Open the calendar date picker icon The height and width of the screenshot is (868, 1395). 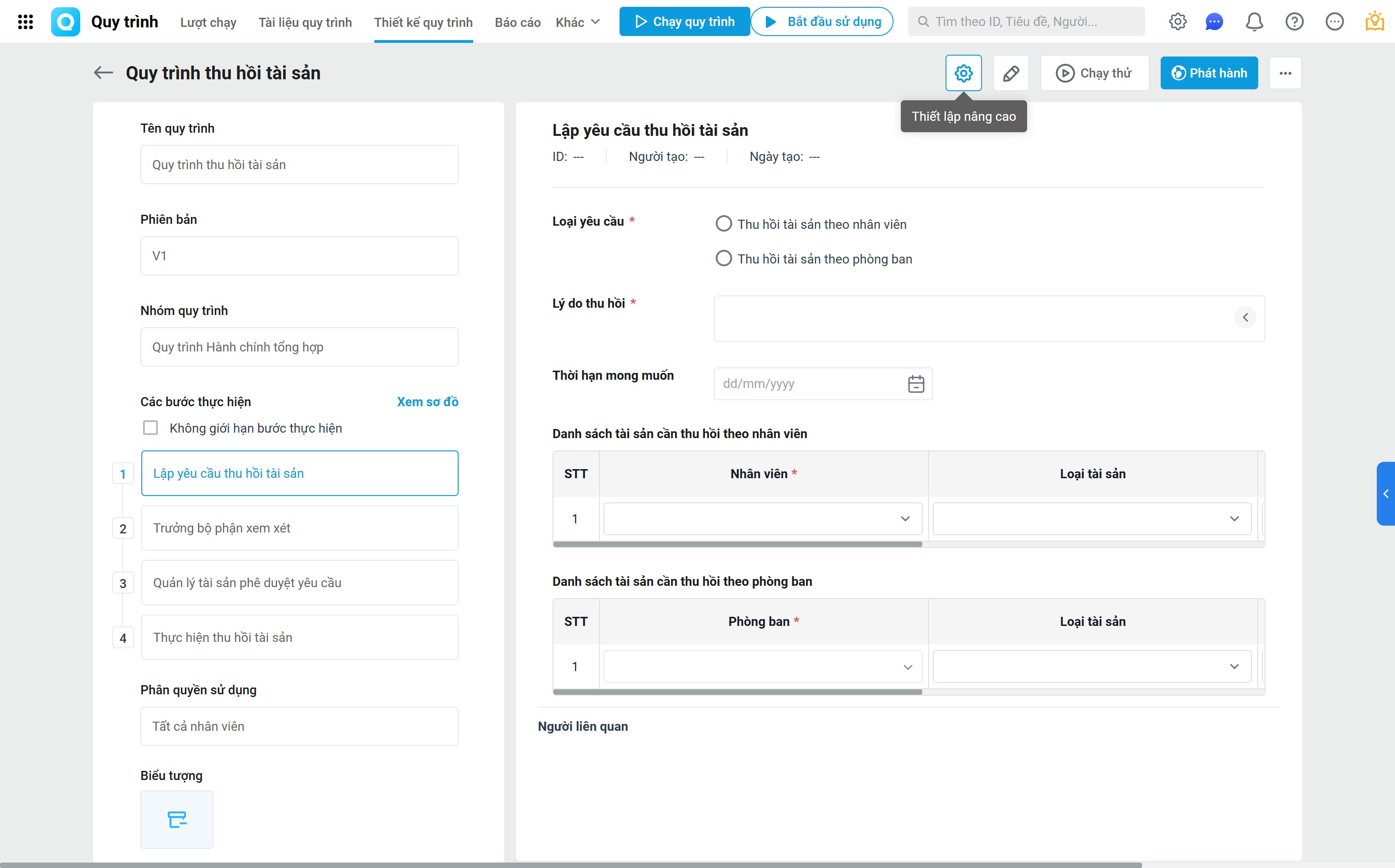[916, 383]
